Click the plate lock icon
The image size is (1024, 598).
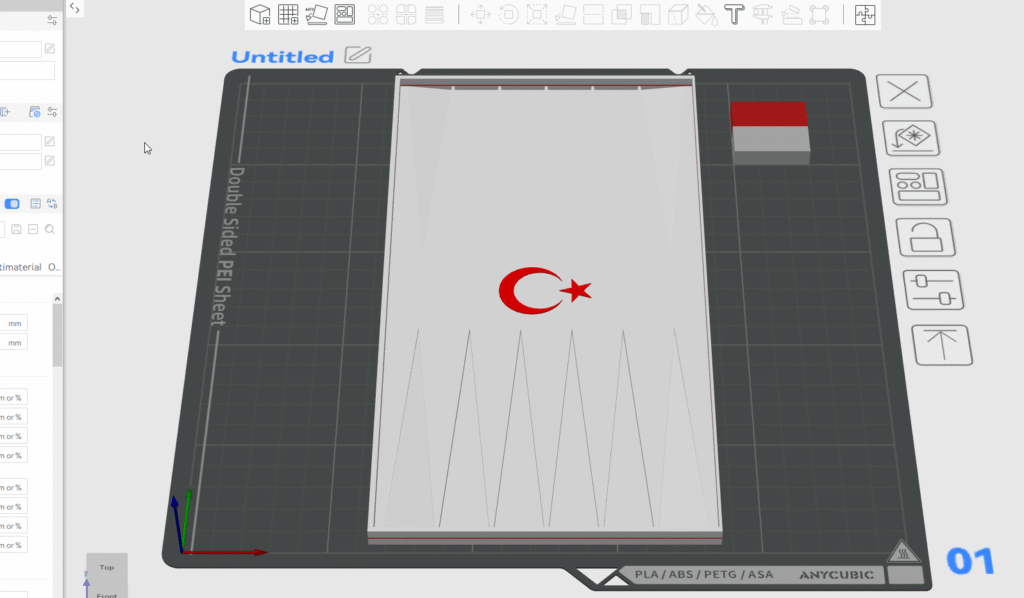pos(925,238)
